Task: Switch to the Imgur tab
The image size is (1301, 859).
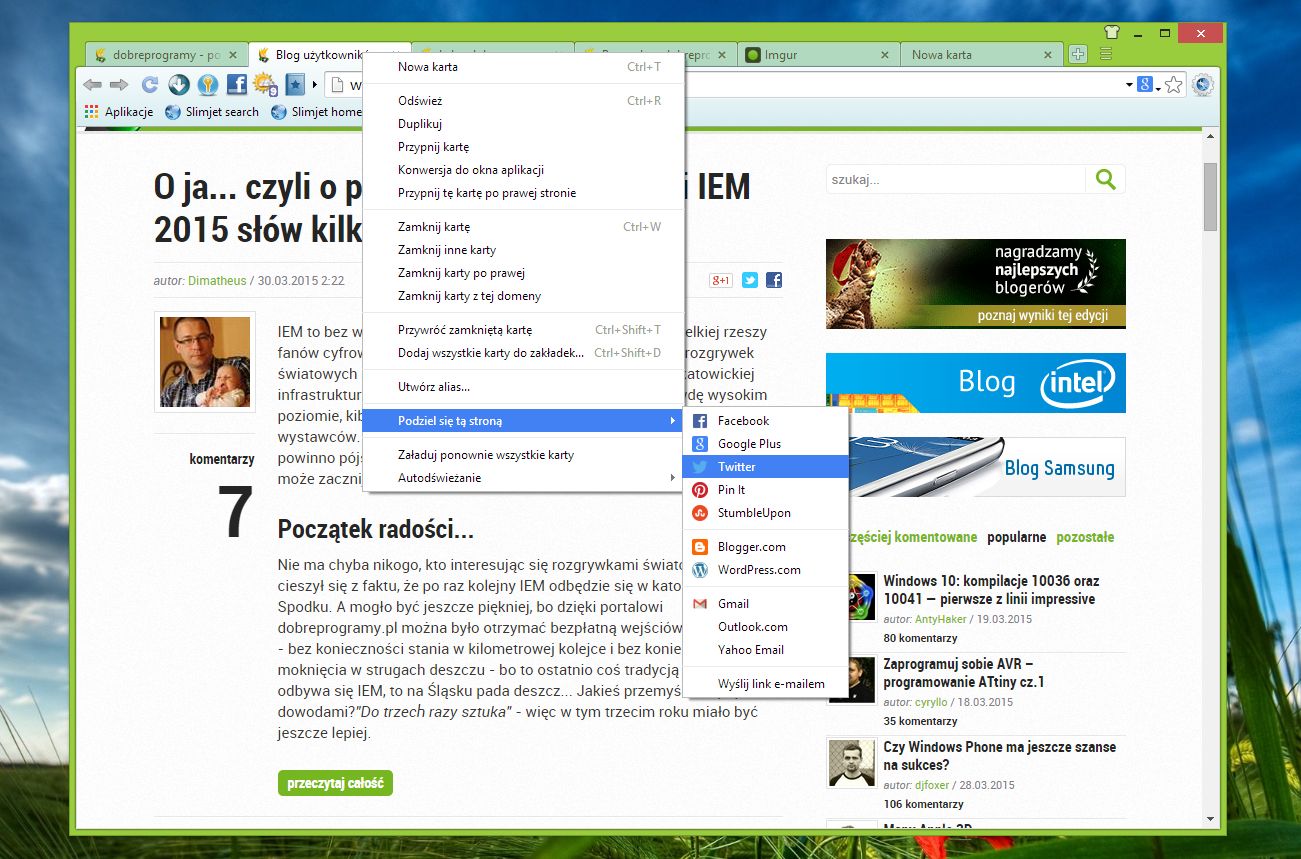Action: click(x=819, y=55)
